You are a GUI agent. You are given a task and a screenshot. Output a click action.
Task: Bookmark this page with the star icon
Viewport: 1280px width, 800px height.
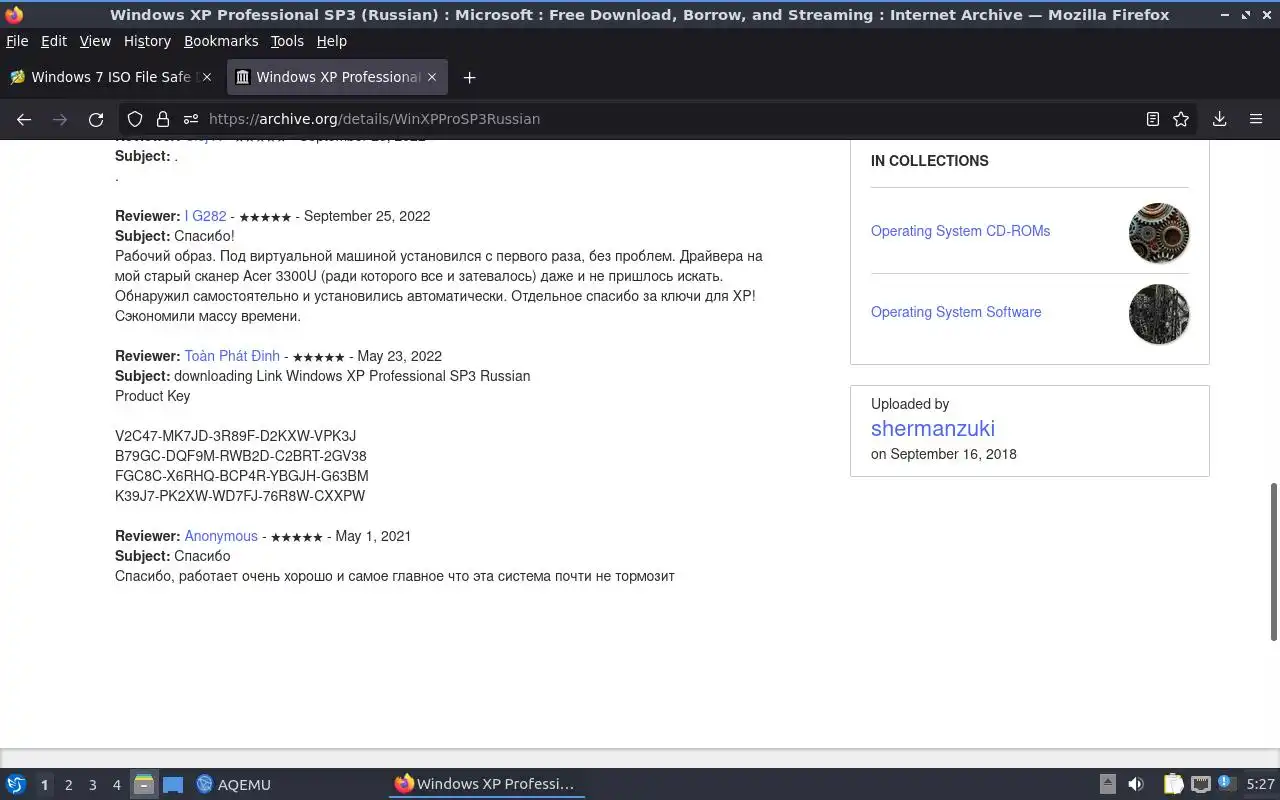pyautogui.click(x=1181, y=119)
